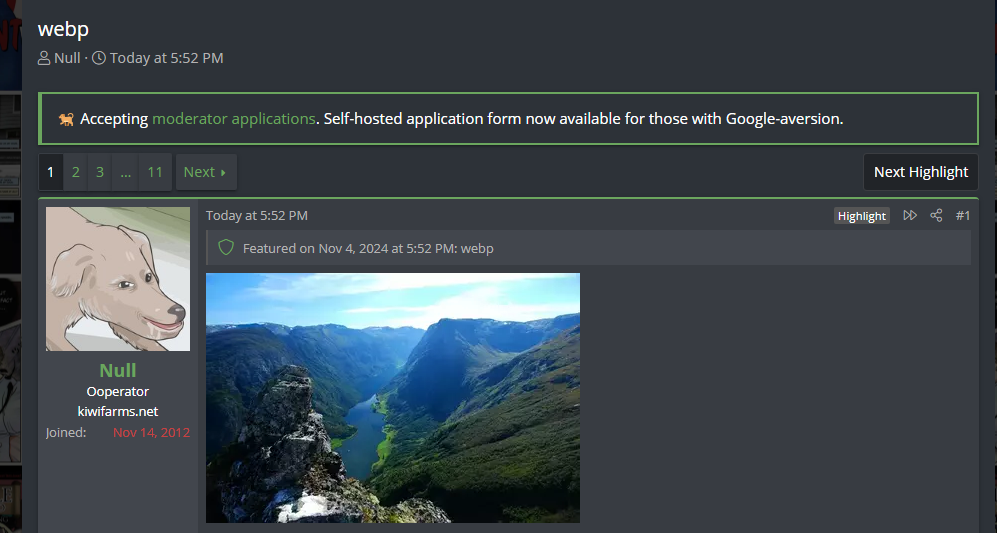Jump to last page 11
The image size is (997, 533).
click(x=155, y=172)
